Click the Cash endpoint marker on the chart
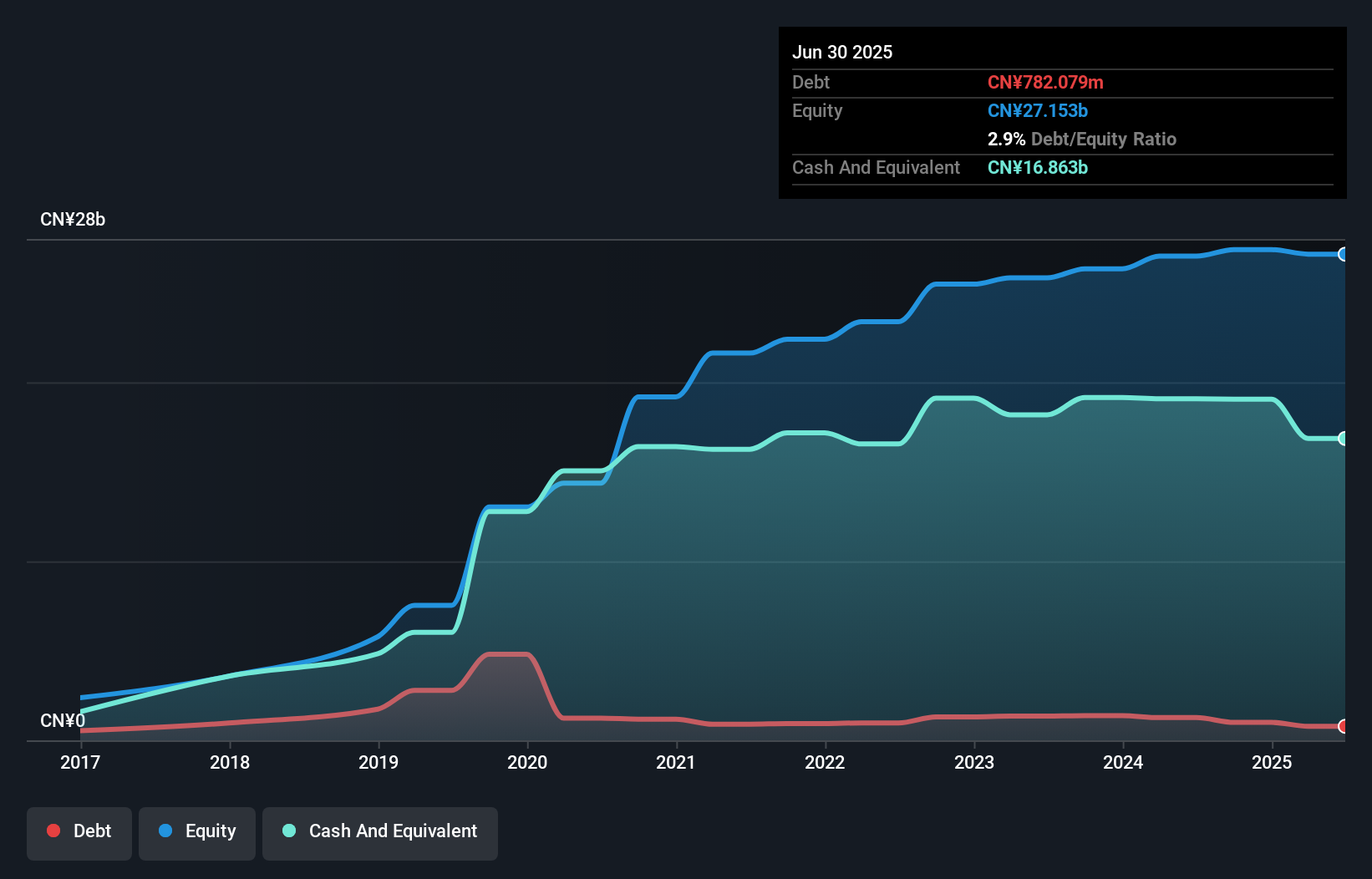 click(x=1344, y=438)
